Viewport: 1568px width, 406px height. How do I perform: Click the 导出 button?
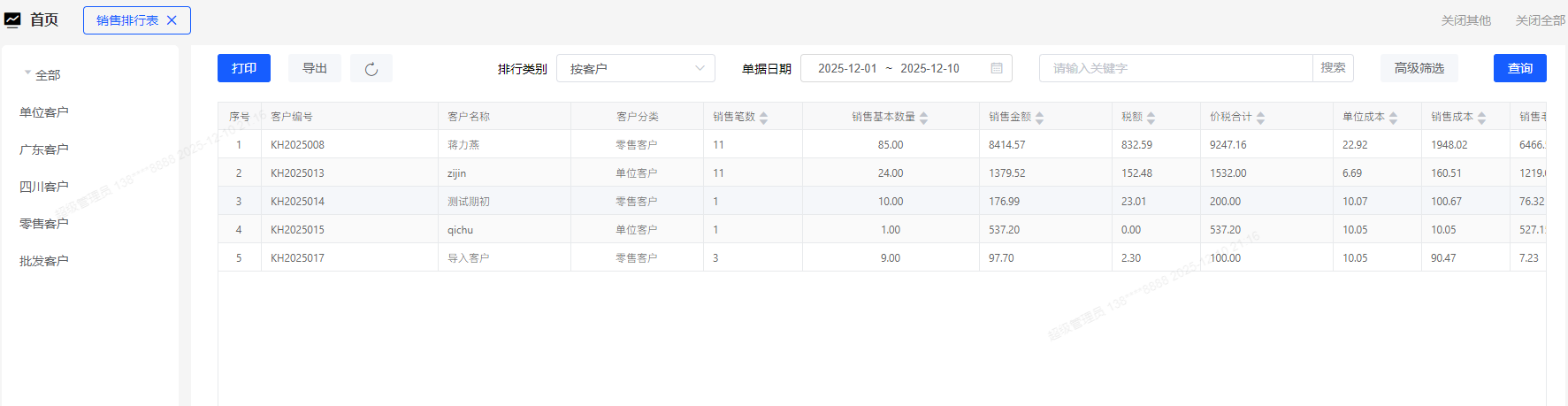[x=315, y=68]
